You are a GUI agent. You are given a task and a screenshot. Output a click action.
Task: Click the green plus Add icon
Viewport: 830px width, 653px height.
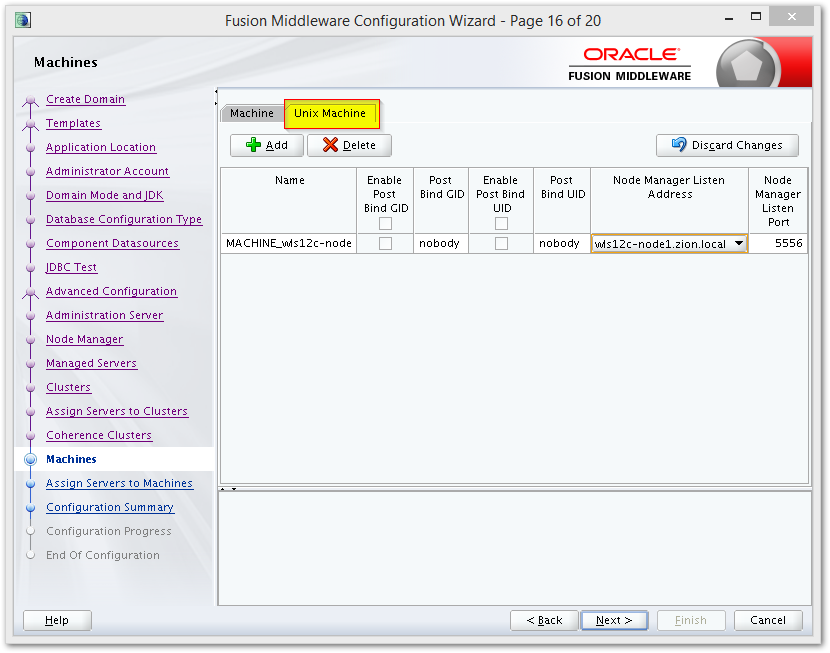(254, 145)
